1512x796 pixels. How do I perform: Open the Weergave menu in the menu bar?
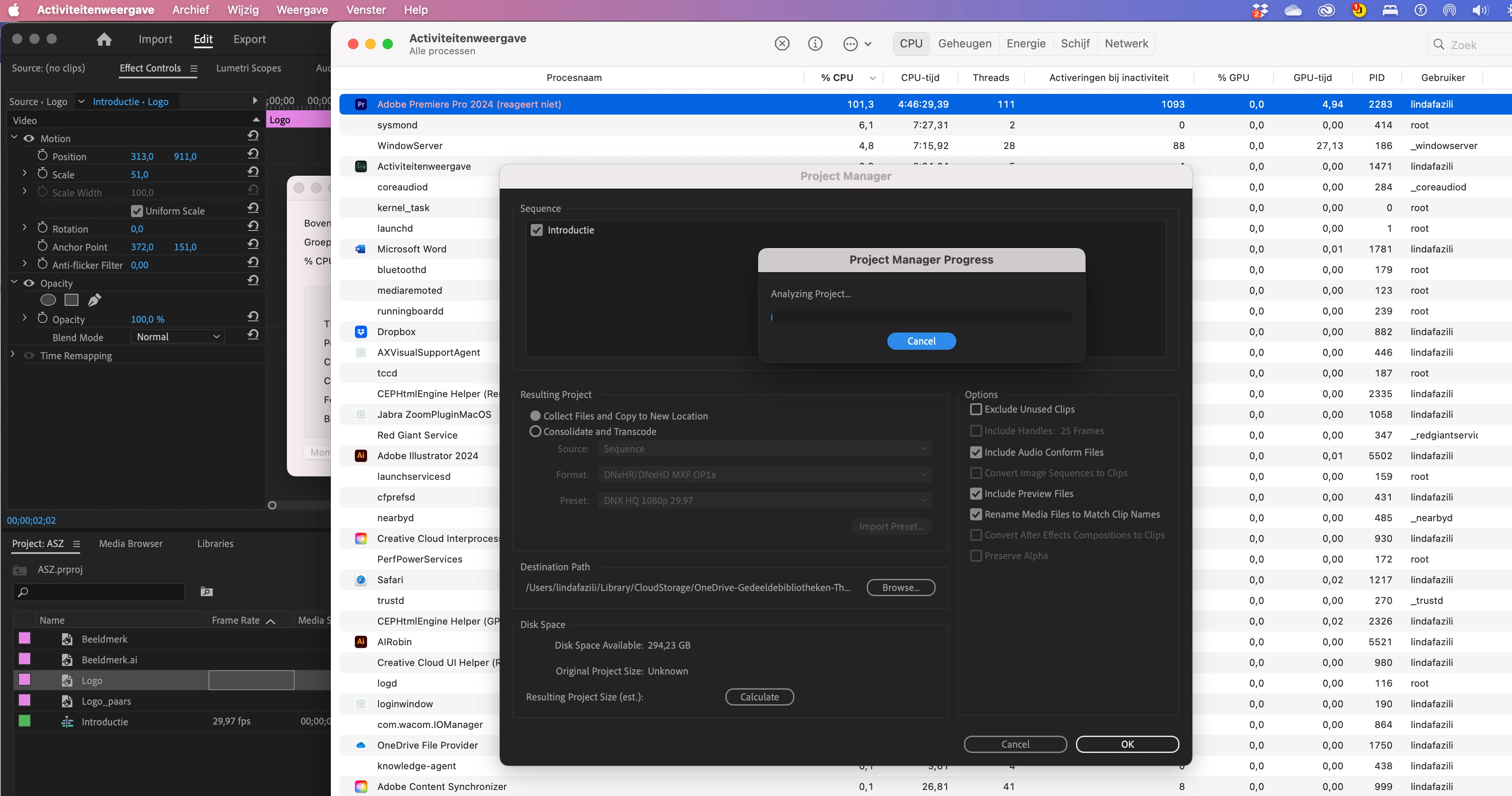tap(302, 10)
